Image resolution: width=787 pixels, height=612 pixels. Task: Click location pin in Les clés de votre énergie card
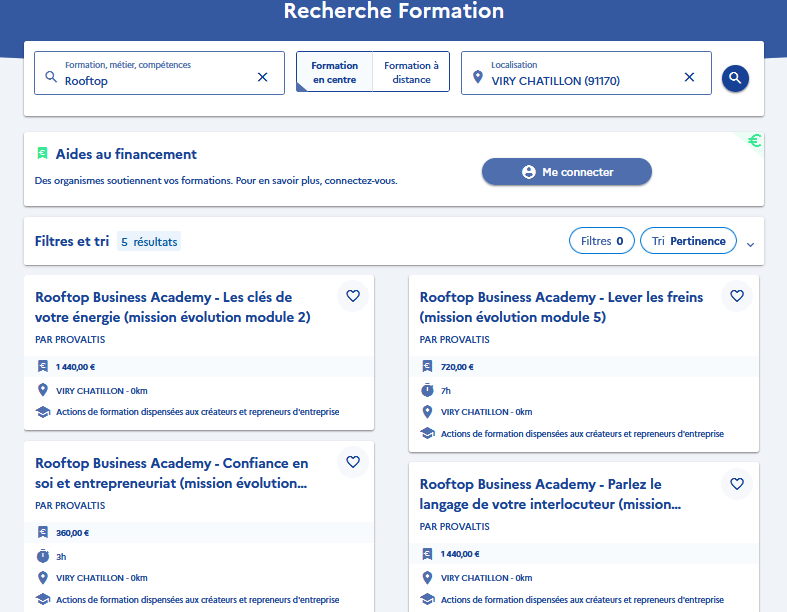[43, 390]
